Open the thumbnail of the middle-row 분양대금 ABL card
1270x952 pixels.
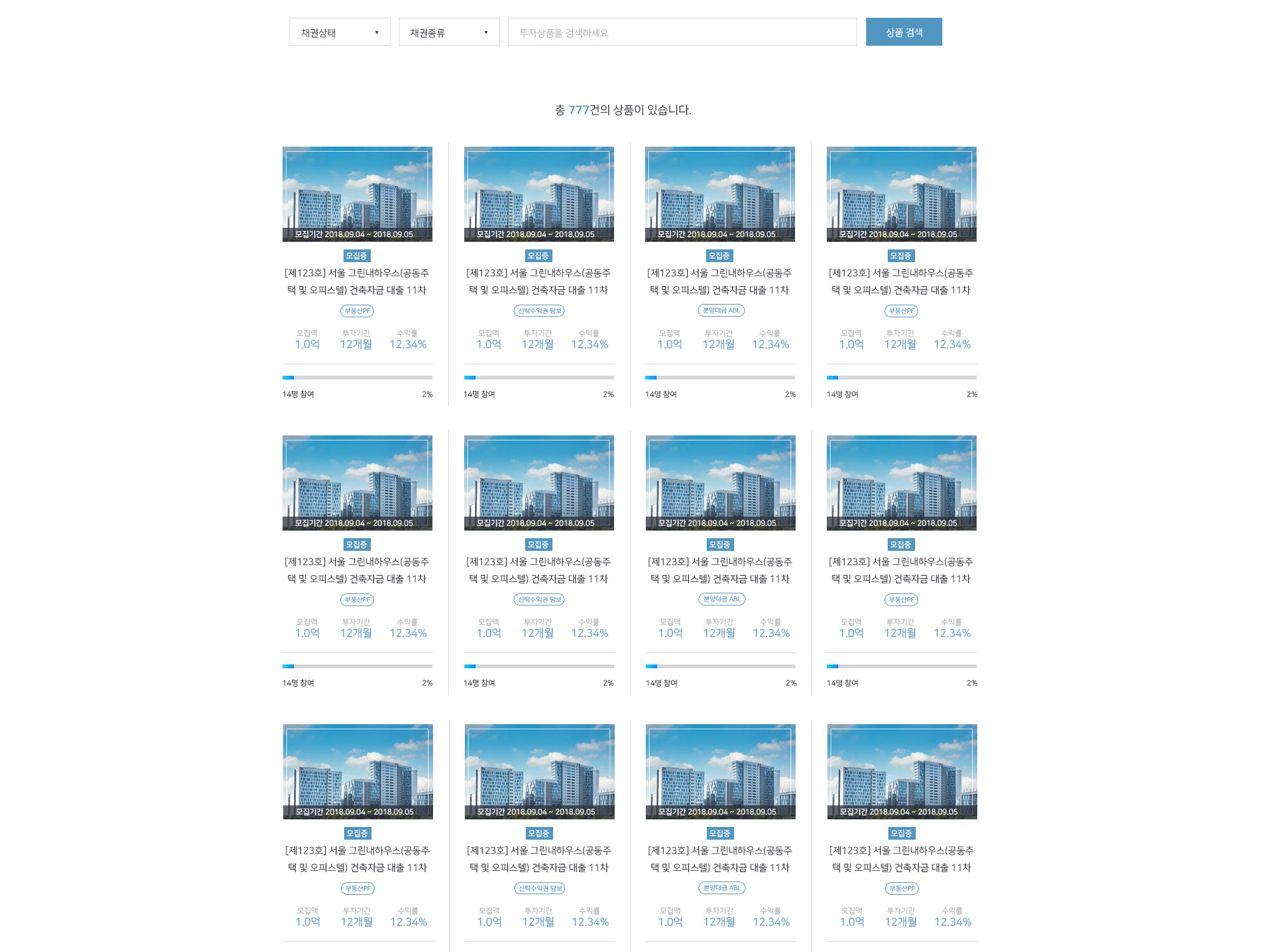click(x=721, y=483)
